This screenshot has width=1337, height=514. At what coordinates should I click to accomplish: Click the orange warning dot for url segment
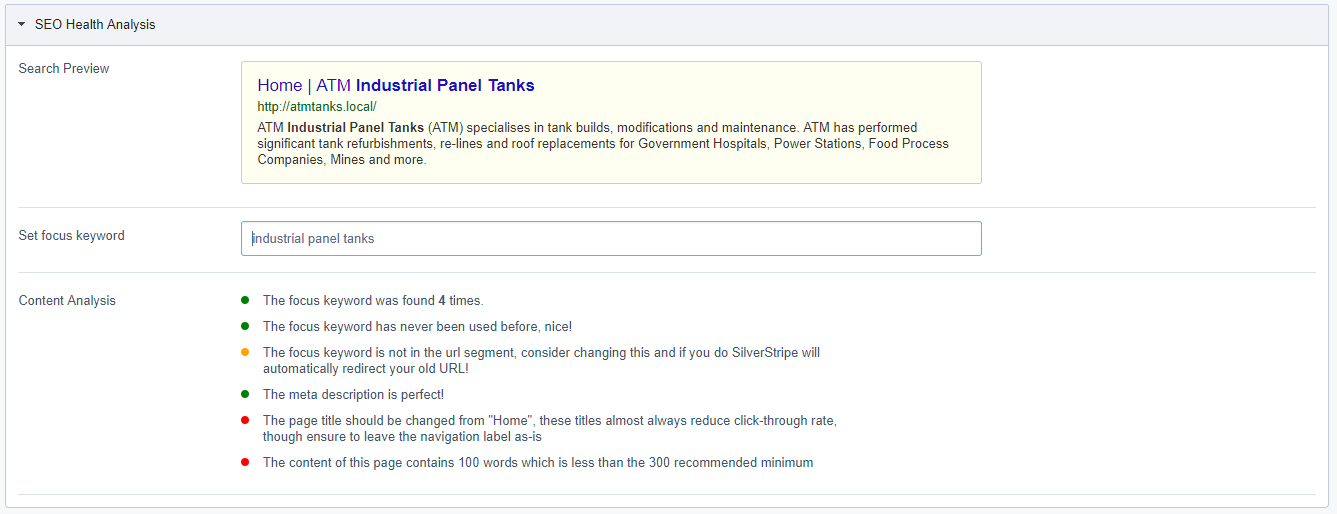[245, 352]
